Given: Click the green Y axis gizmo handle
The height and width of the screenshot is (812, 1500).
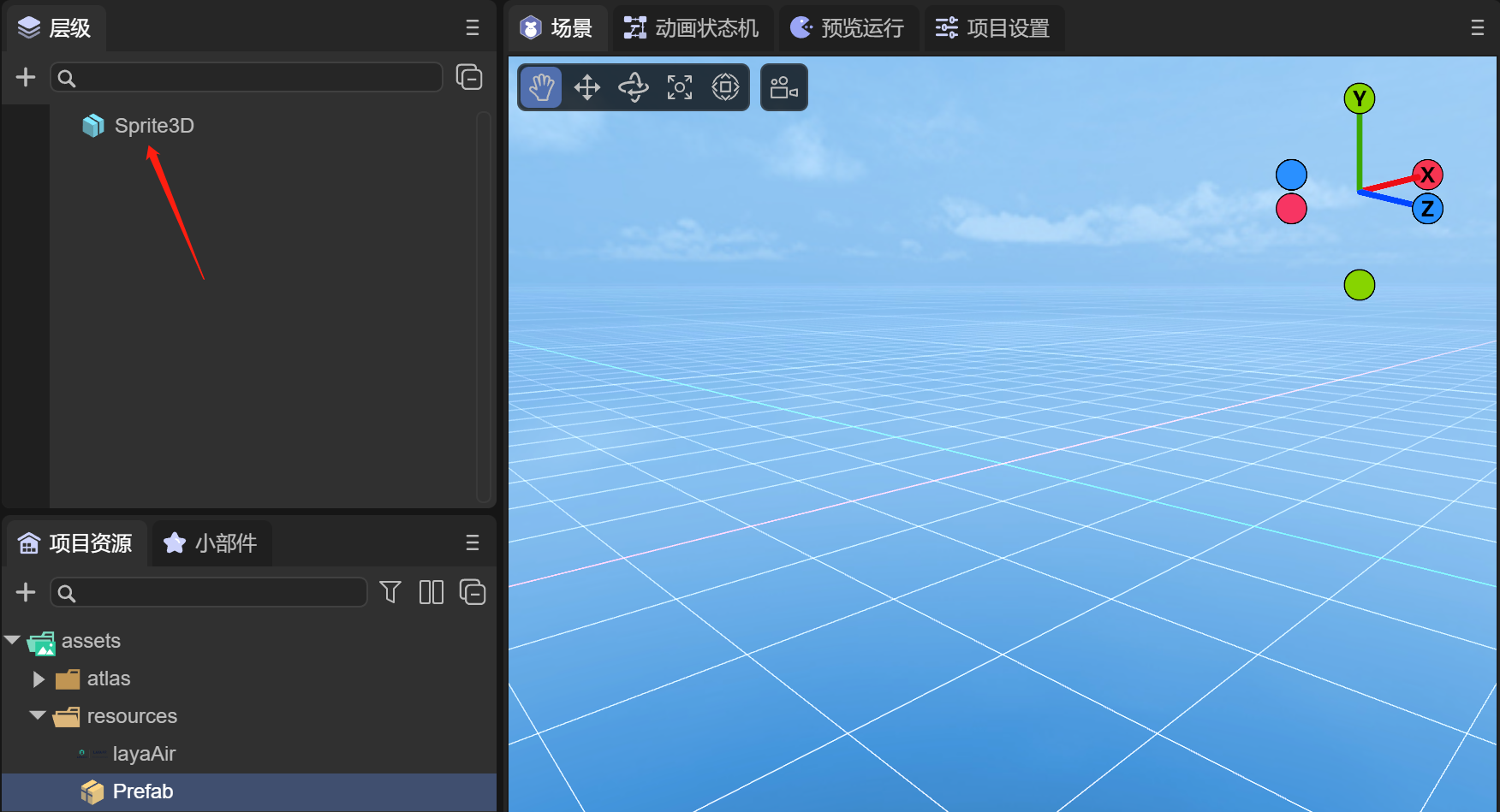Looking at the screenshot, I should pyautogui.click(x=1359, y=99).
